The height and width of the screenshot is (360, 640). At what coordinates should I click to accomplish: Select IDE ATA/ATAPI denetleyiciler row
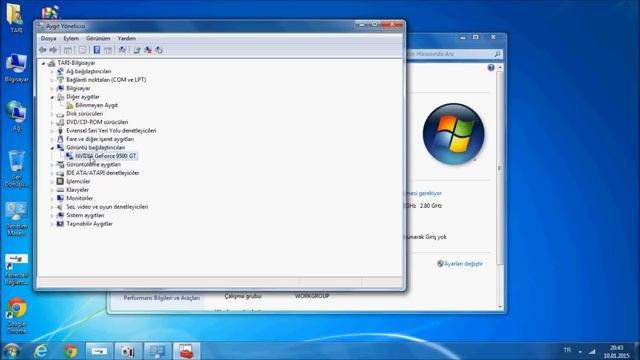click(x=102, y=173)
